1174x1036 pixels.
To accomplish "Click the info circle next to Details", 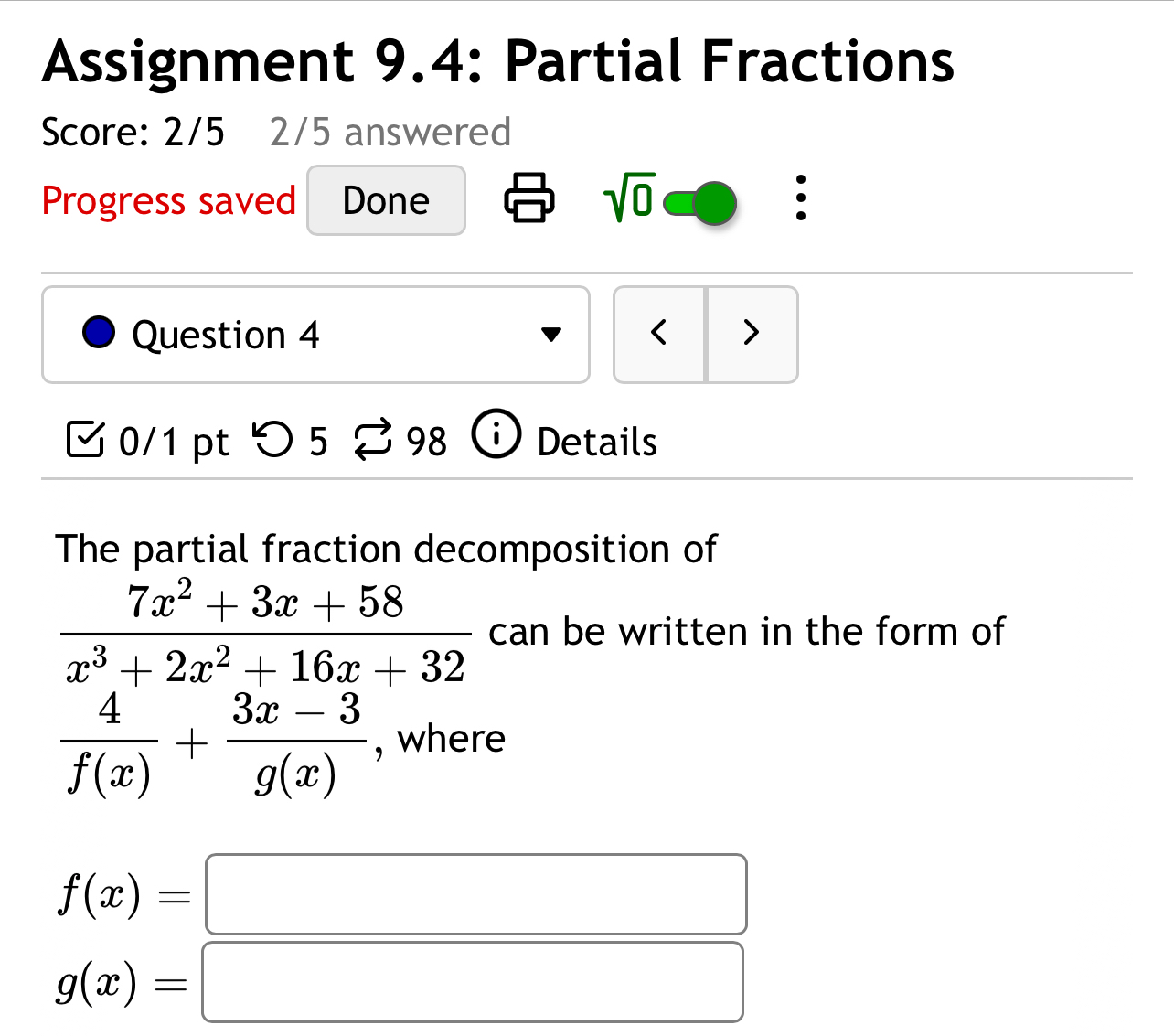I will [x=495, y=437].
